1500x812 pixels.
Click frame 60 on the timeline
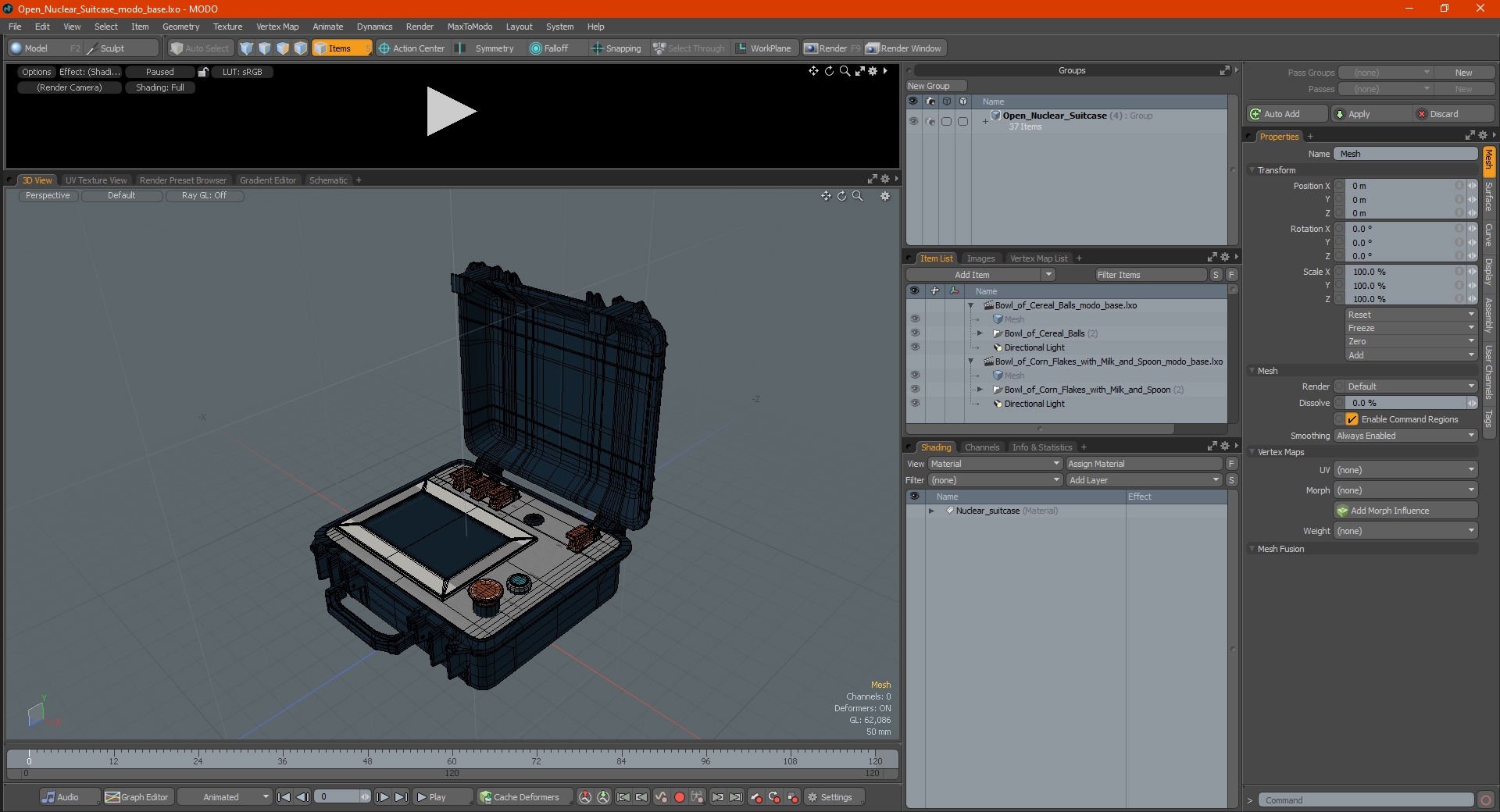452,760
